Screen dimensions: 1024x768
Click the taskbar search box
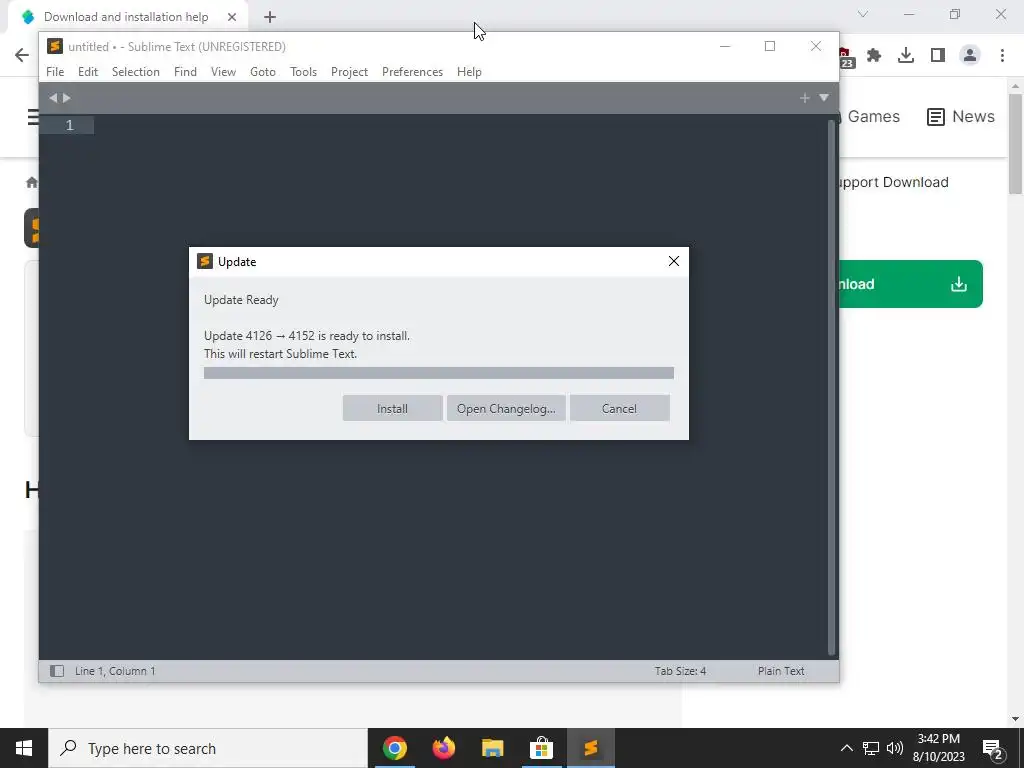click(x=208, y=748)
